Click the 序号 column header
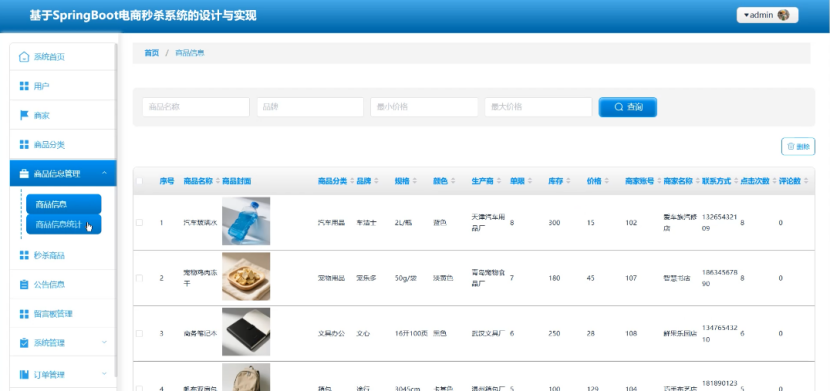Viewport: 830px width, 391px height. [167, 181]
